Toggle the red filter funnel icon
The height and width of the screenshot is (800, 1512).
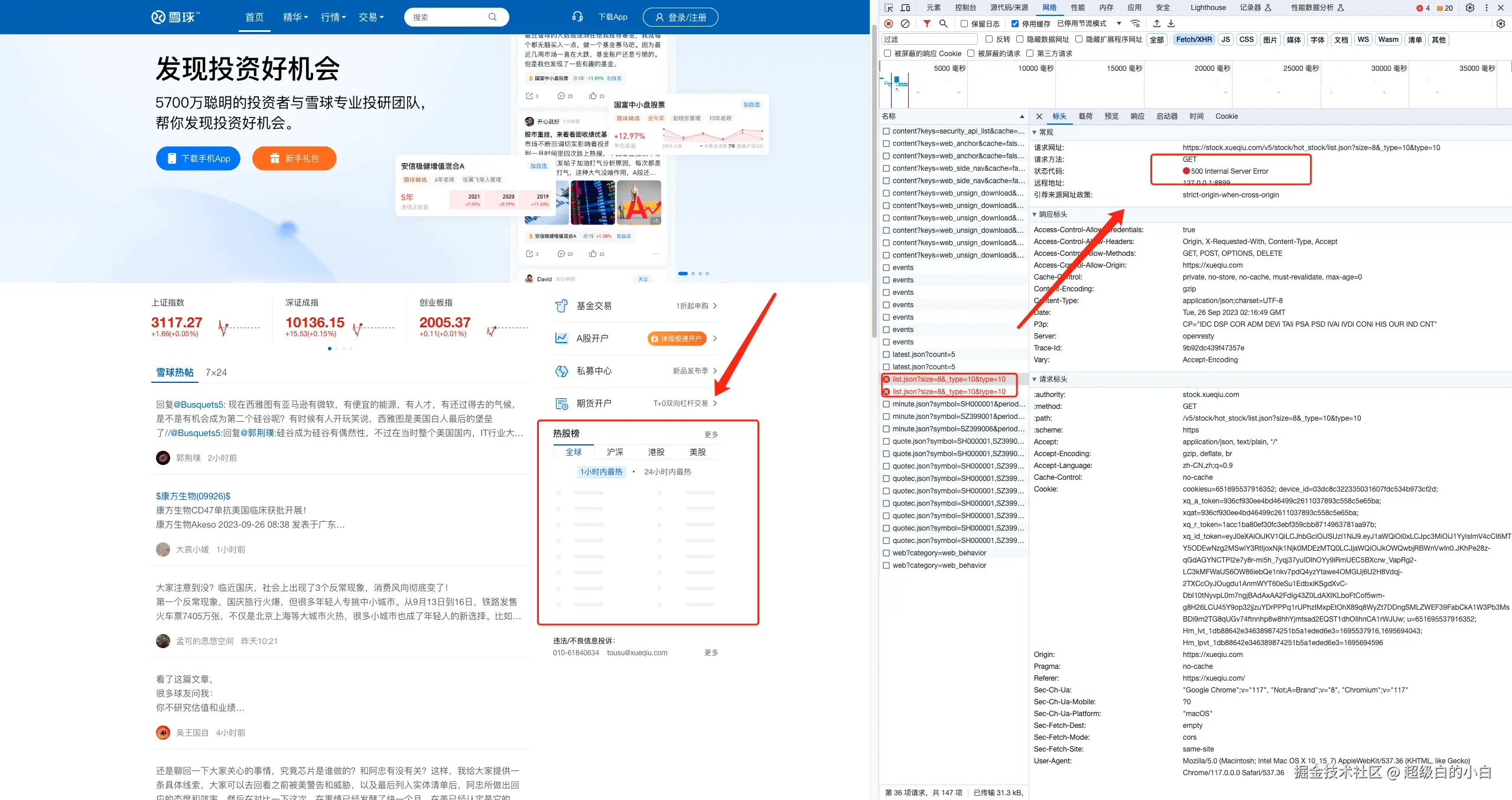point(926,24)
